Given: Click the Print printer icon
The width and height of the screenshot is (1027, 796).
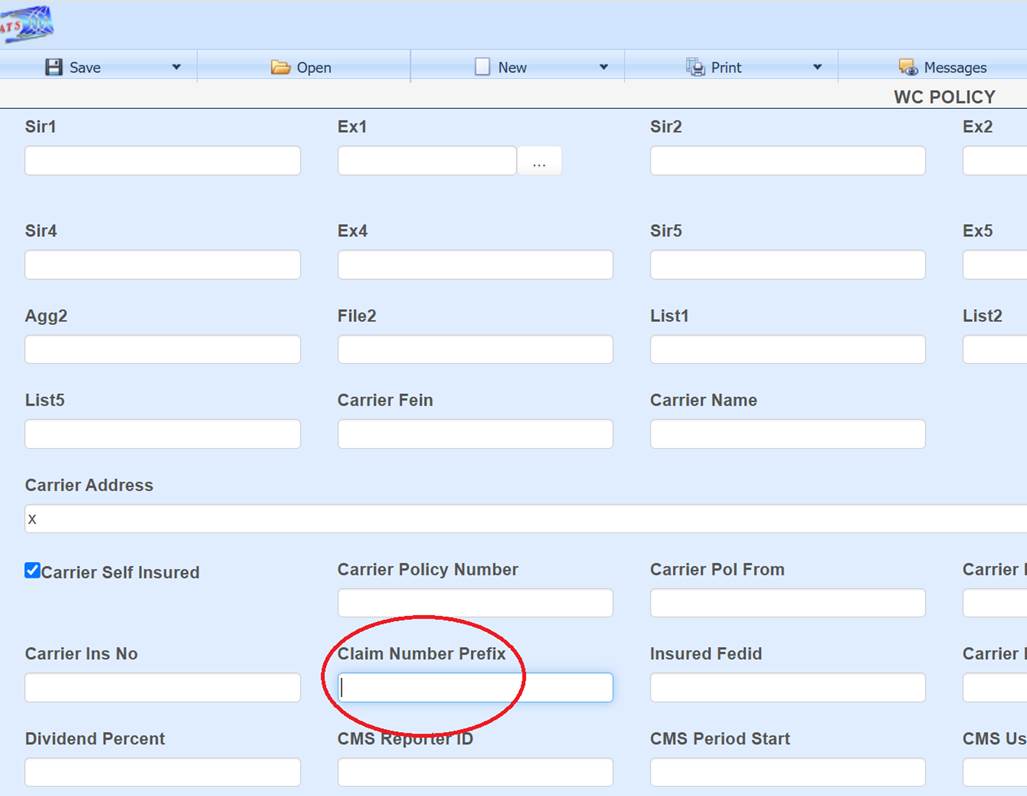Looking at the screenshot, I should (695, 67).
